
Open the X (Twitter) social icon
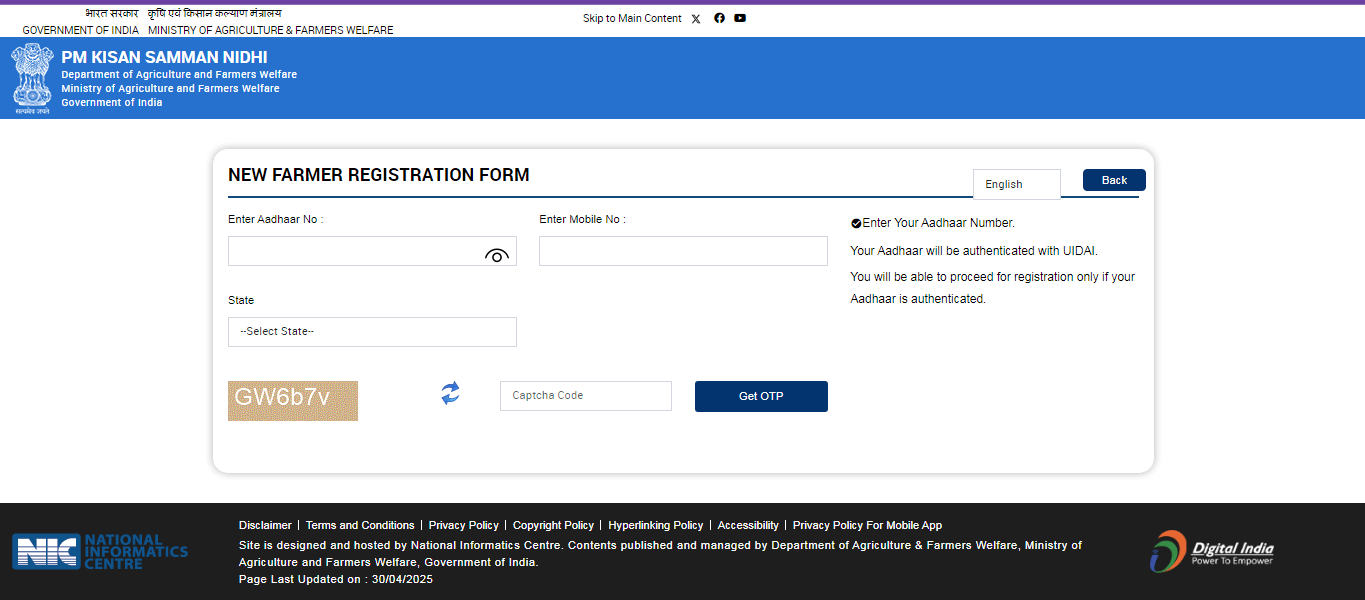[696, 19]
